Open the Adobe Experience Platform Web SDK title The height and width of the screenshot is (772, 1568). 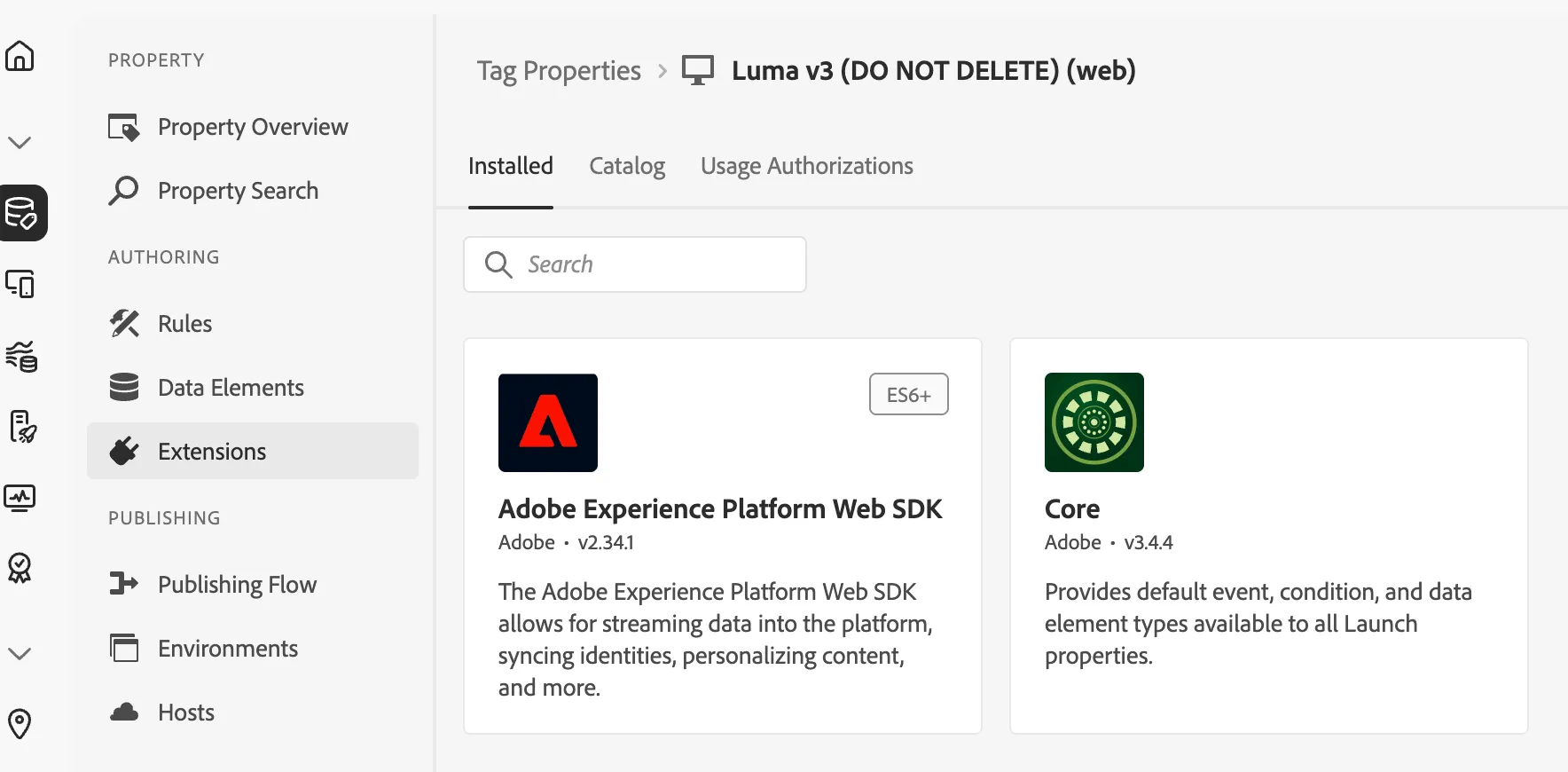720,508
